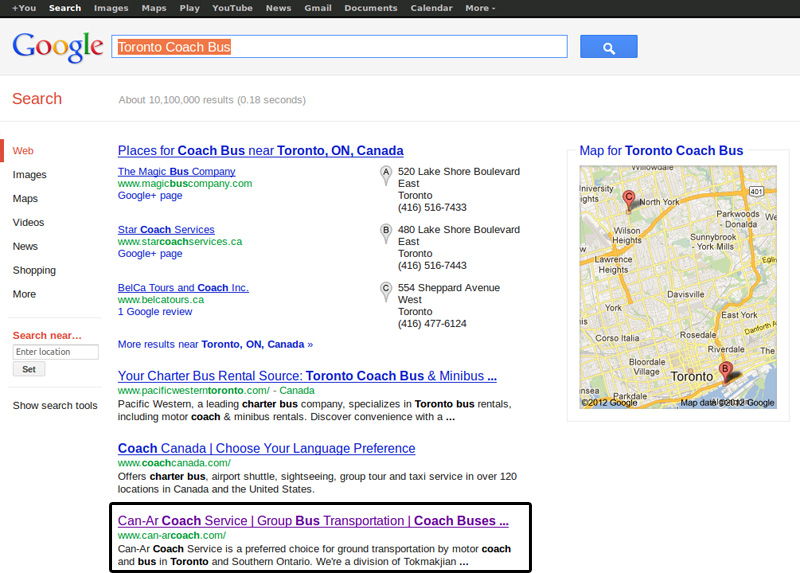The image size is (800, 573).
Task: Click the Toronto Coach Bus search field
Action: [x=339, y=46]
